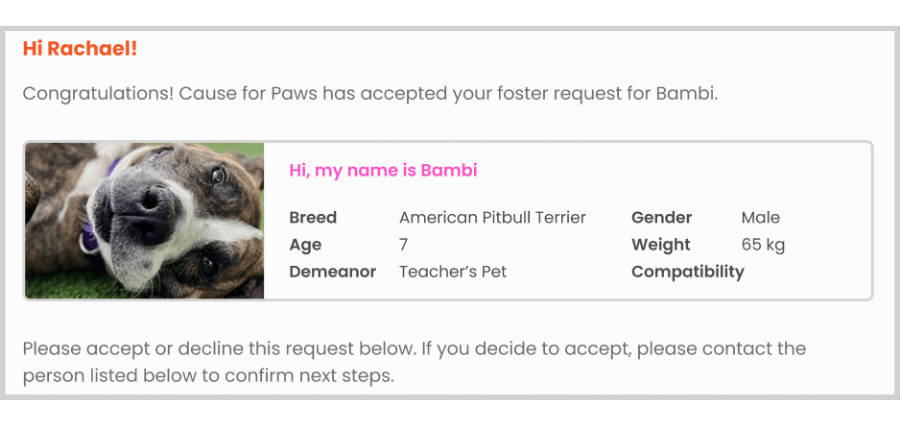Click the "Cause for Paws" organization name
Screen dimensions: 900x427
click(x=248, y=93)
